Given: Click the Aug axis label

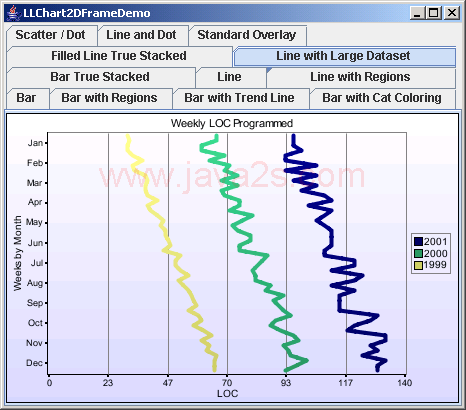Looking at the screenshot, I should 35,283.
